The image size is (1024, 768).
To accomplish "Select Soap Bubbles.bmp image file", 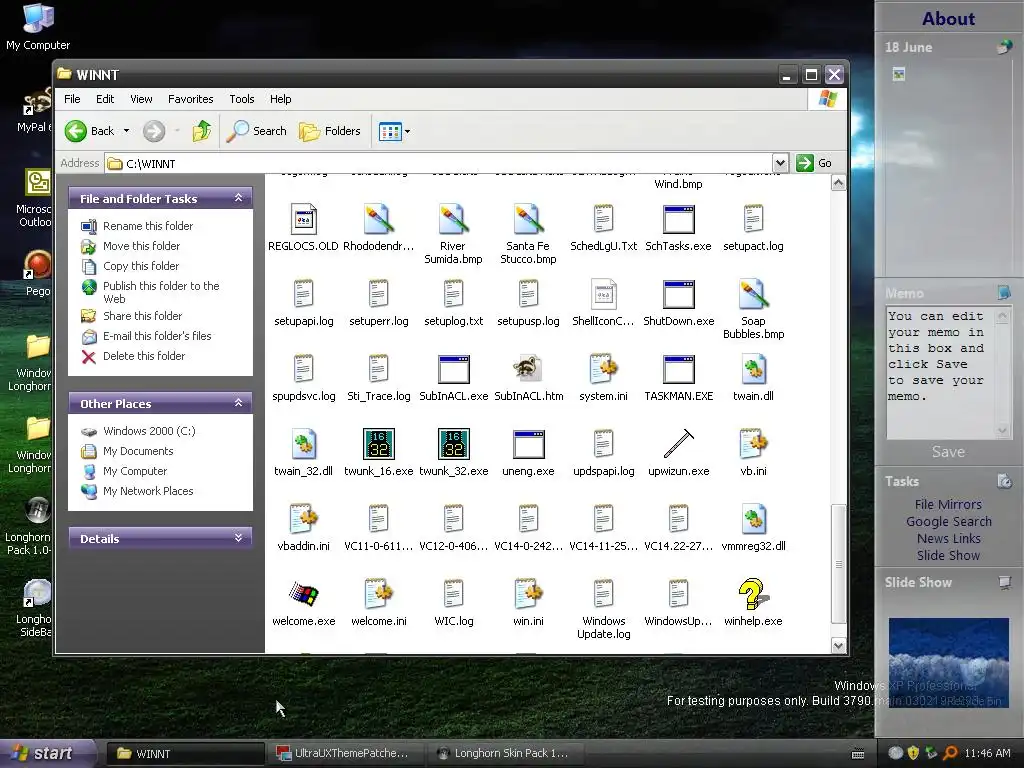I will tap(753, 295).
